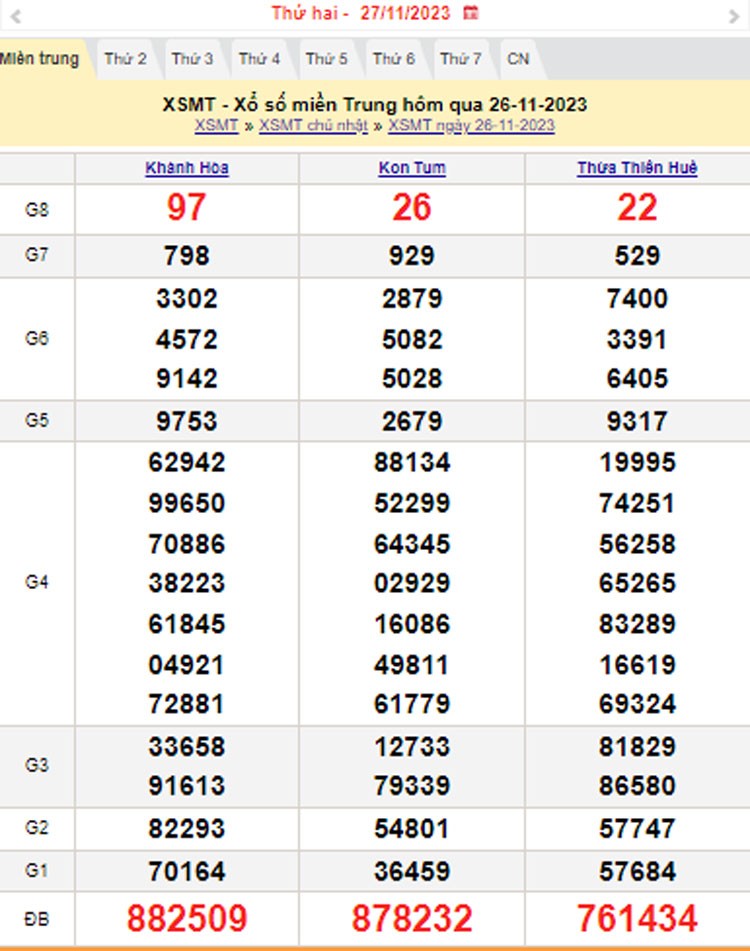Click the next day arrow icon
Image resolution: width=750 pixels, height=951 pixels.
[732, 14]
